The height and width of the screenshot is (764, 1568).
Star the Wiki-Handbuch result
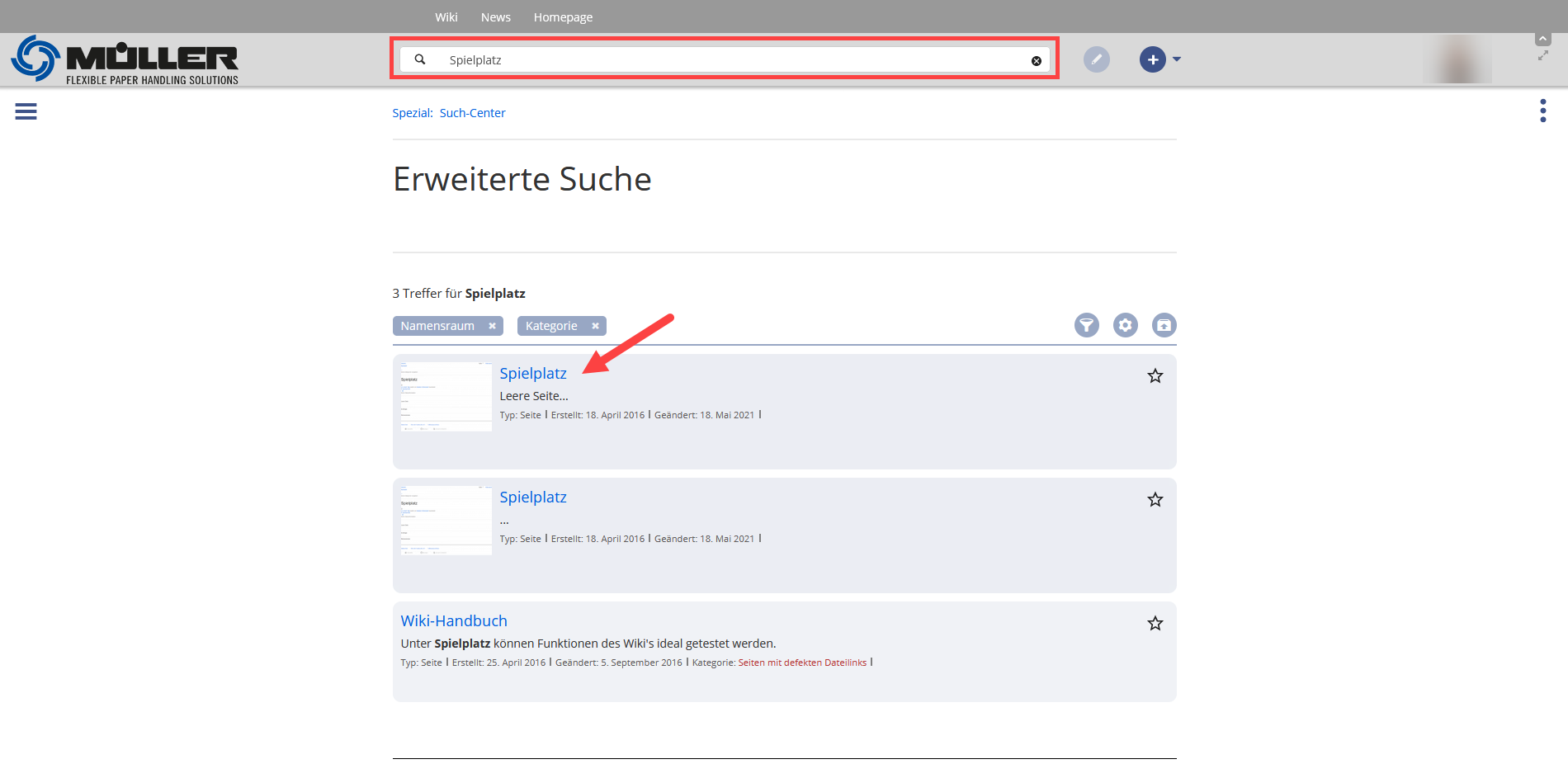(1155, 624)
